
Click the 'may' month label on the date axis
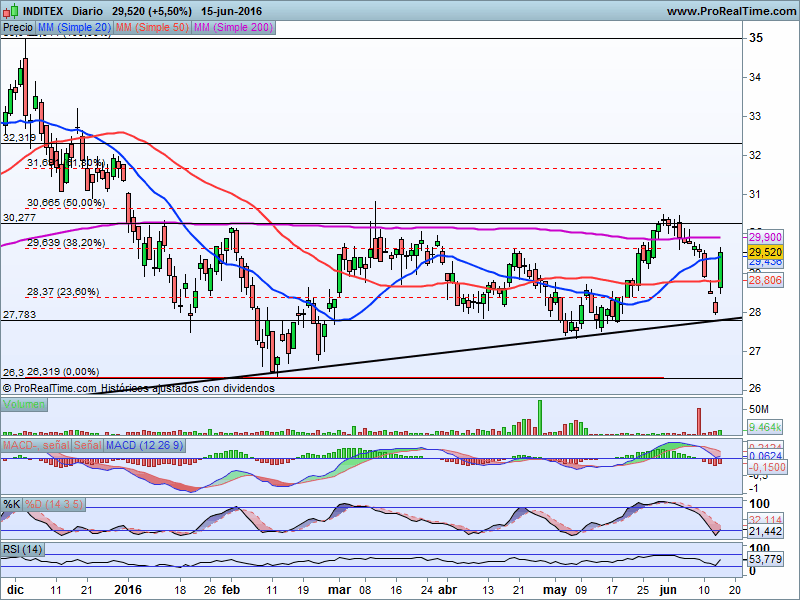pyautogui.click(x=555, y=590)
